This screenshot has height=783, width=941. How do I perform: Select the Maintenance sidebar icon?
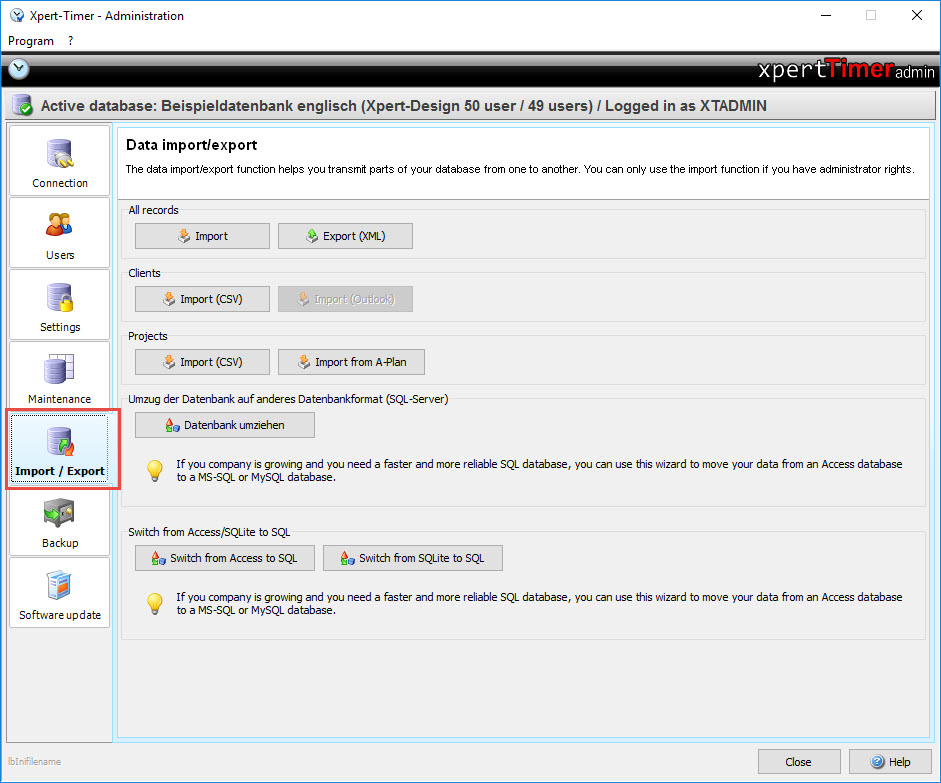coord(60,376)
